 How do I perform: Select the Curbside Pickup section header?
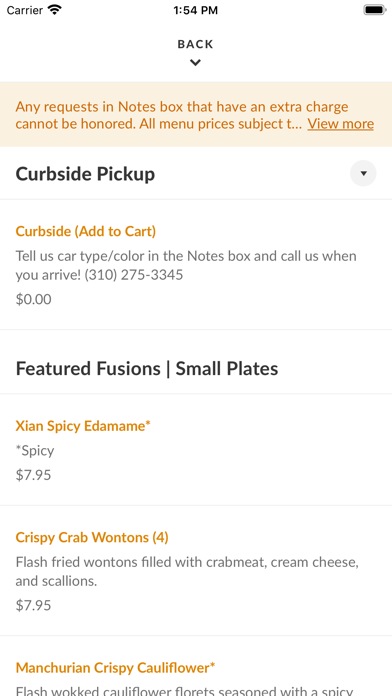(x=85, y=174)
